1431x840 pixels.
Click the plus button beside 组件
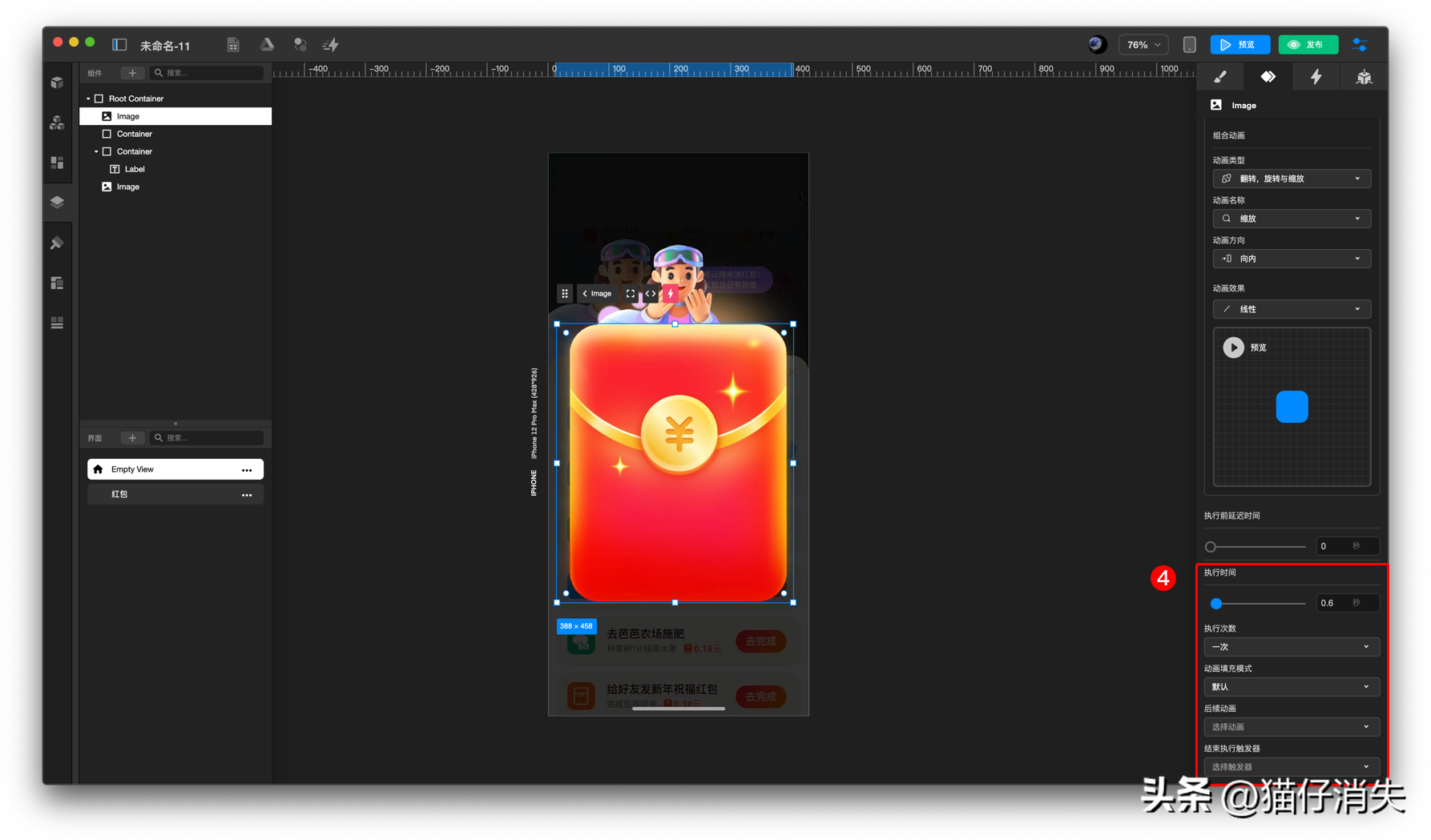pyautogui.click(x=132, y=73)
